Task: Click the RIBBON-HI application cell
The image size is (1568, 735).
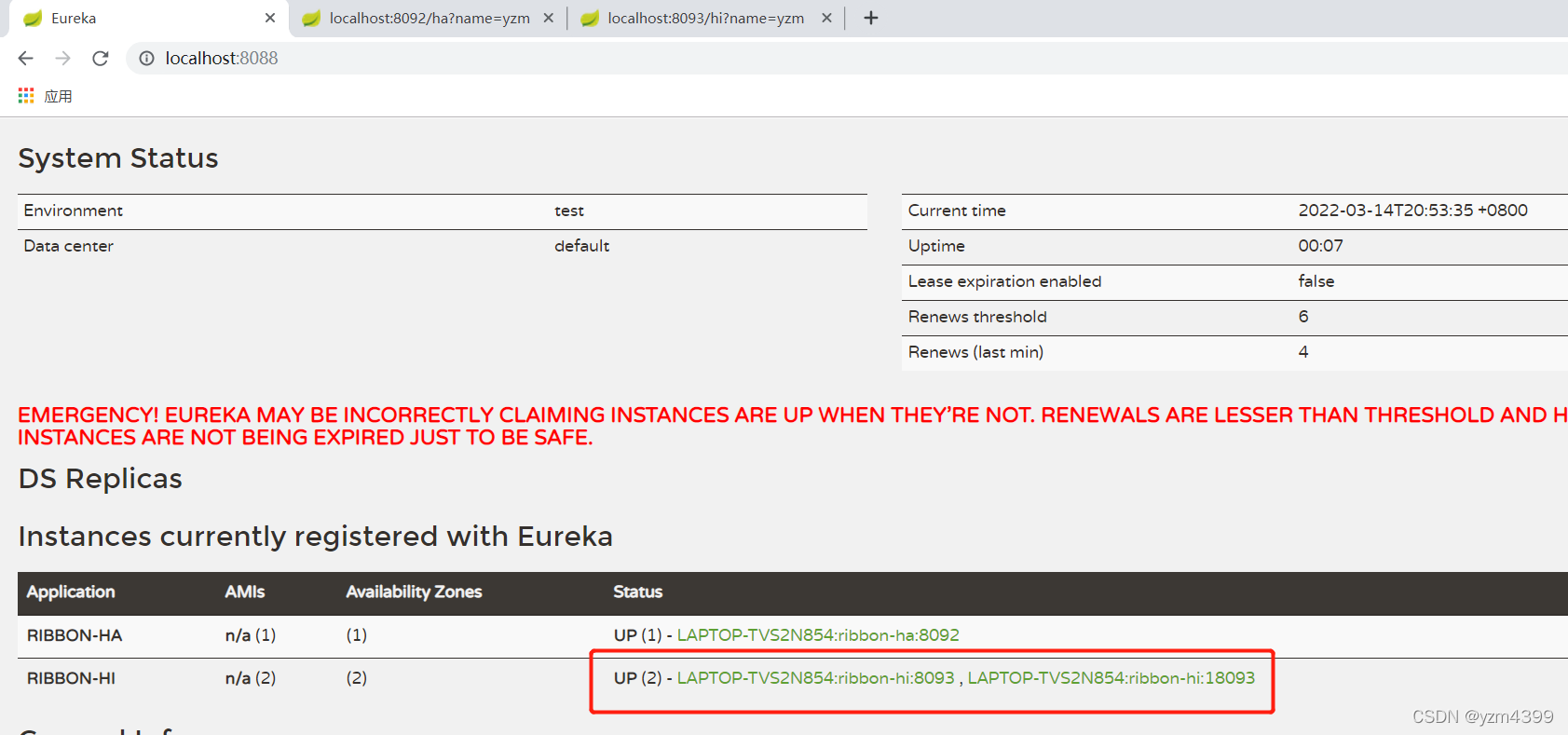Action: (71, 678)
